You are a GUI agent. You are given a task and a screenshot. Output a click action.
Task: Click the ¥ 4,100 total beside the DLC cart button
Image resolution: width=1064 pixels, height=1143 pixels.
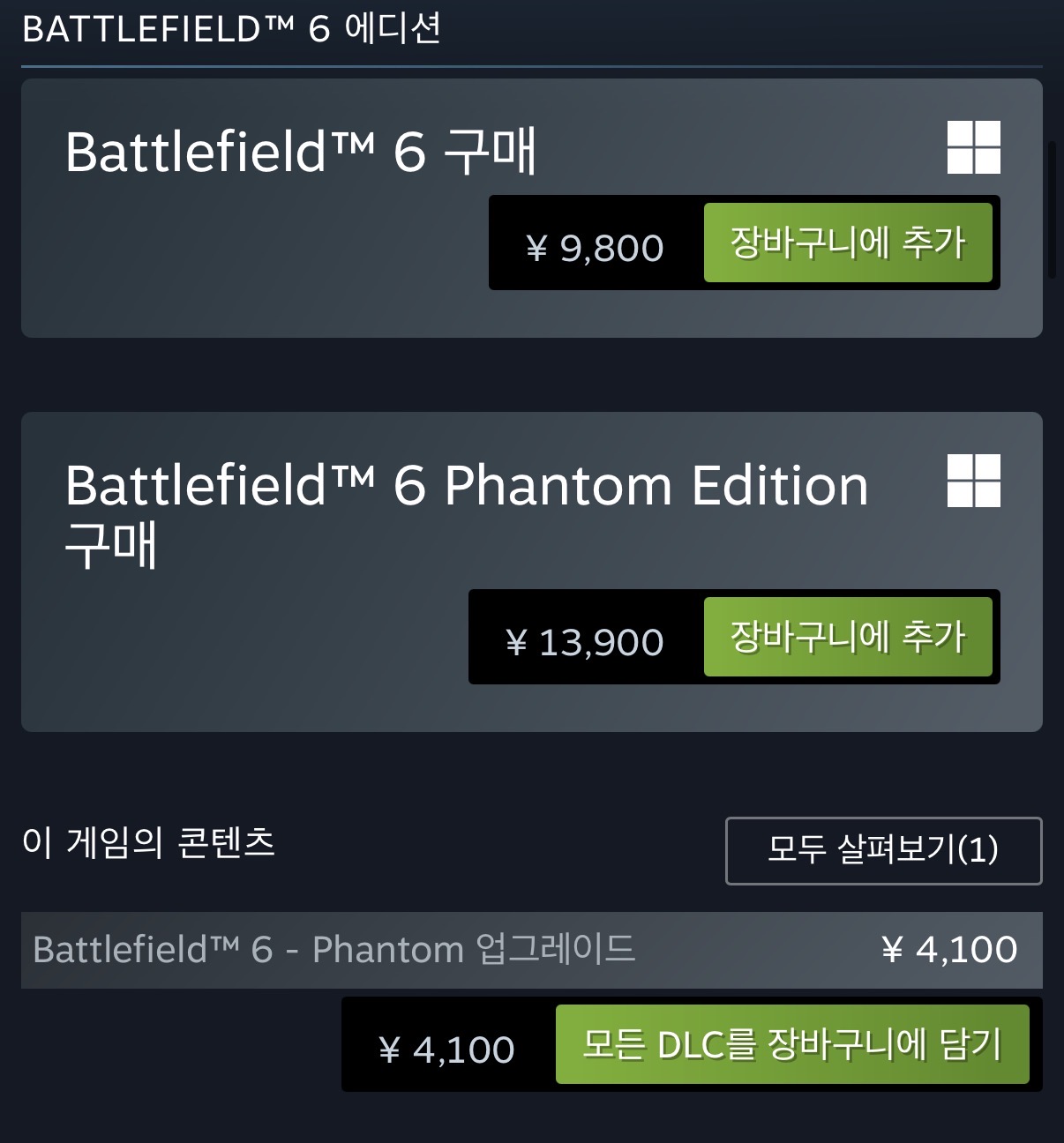point(446,1050)
